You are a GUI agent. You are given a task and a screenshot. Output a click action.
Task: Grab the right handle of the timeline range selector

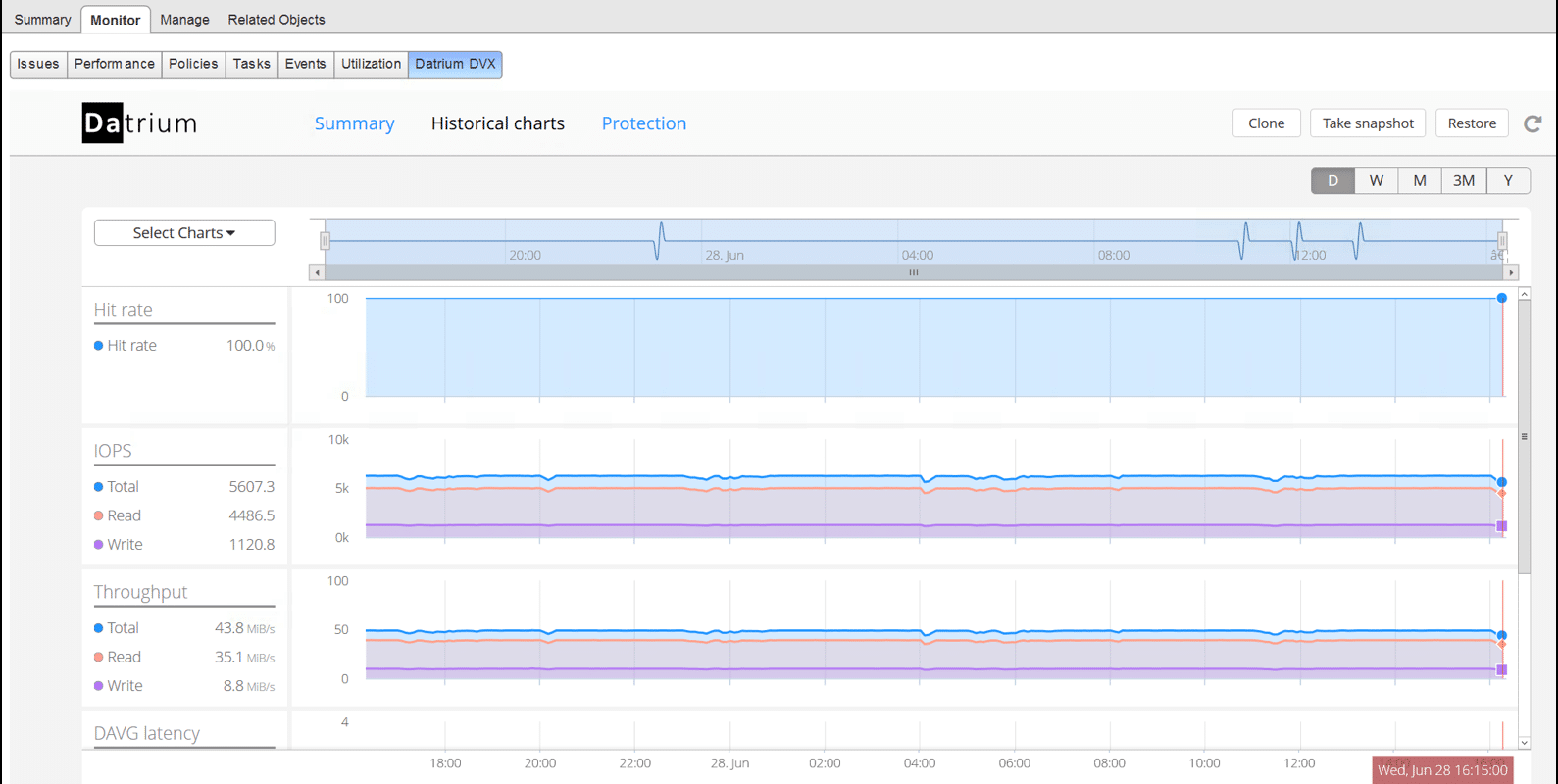(x=1502, y=240)
